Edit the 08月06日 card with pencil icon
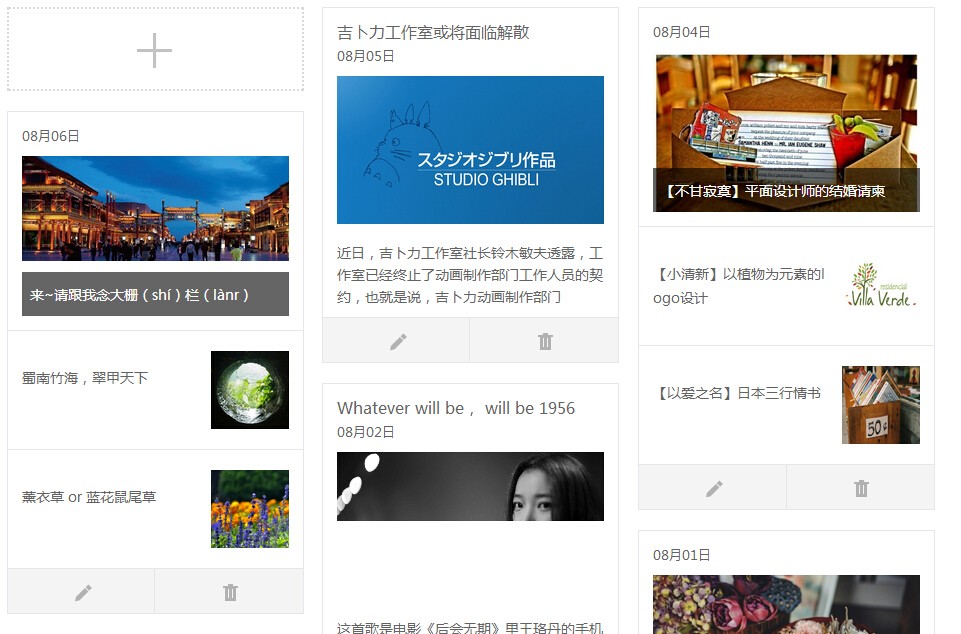 point(83,592)
